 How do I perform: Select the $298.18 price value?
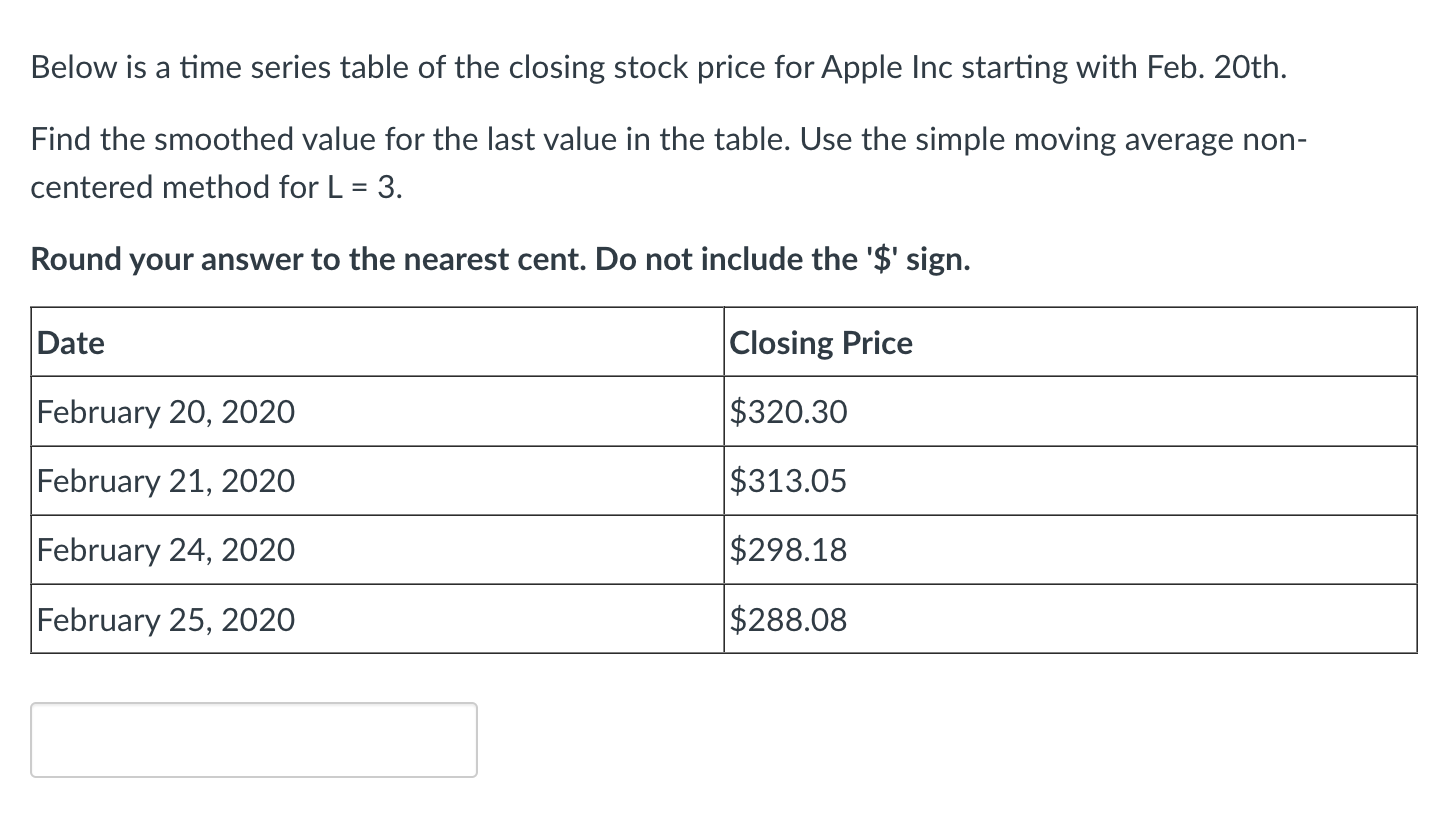(x=789, y=550)
